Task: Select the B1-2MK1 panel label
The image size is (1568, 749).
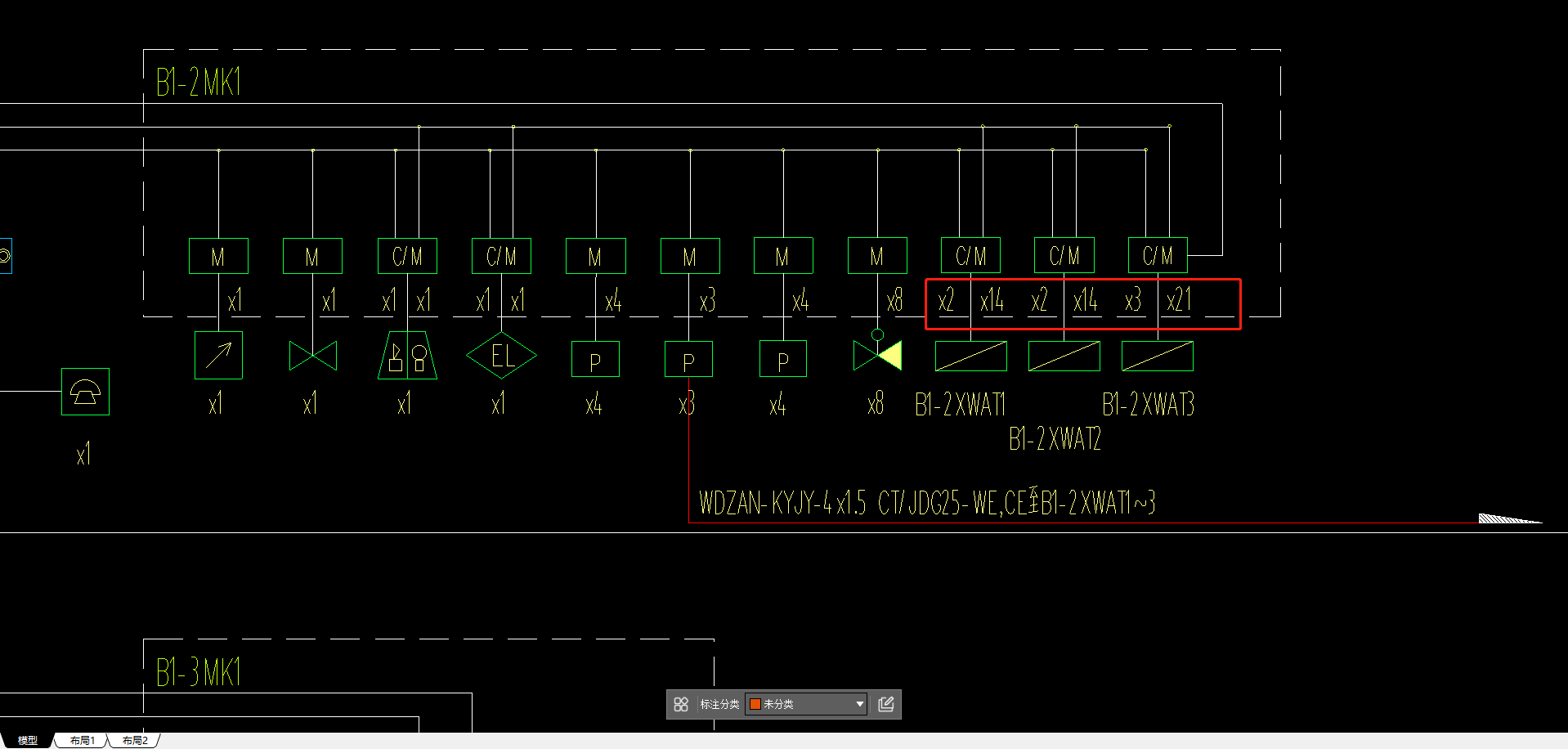Action: click(x=198, y=83)
